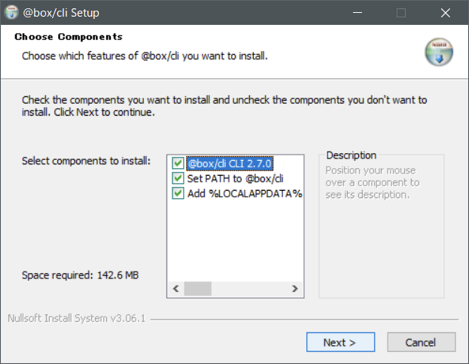Viewport: 469px width, 364px height.
Task: Click the Description group box label
Action: point(351,155)
